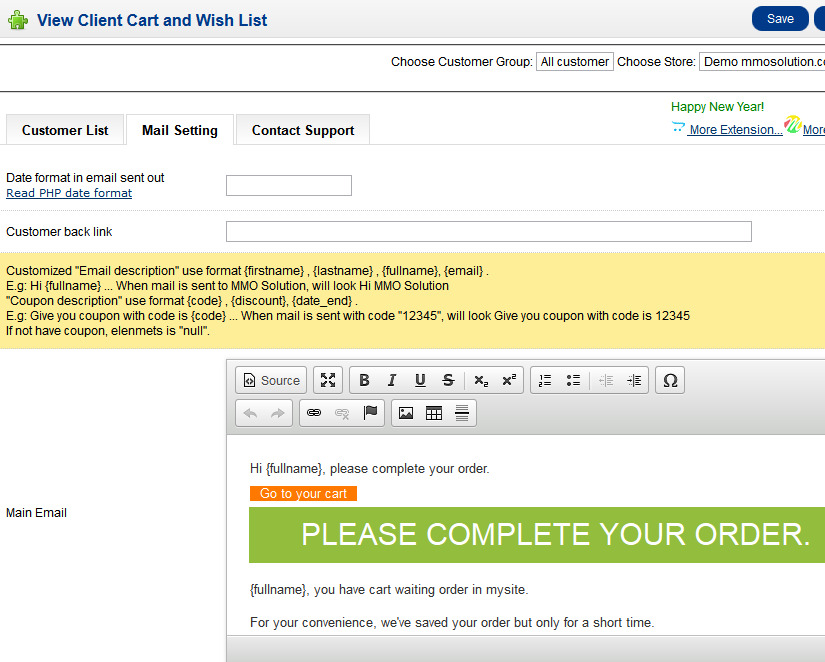Image resolution: width=825 pixels, height=662 pixels.
Task: Insert a bulleted list
Action: [x=573, y=380]
